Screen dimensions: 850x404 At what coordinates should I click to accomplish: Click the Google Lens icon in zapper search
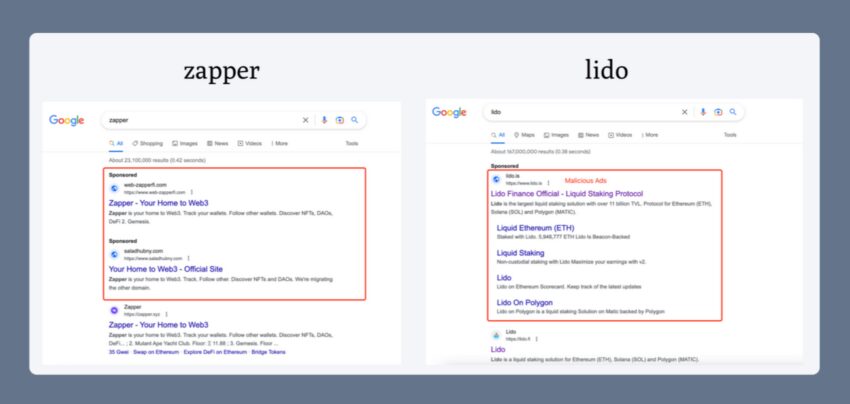(339, 120)
